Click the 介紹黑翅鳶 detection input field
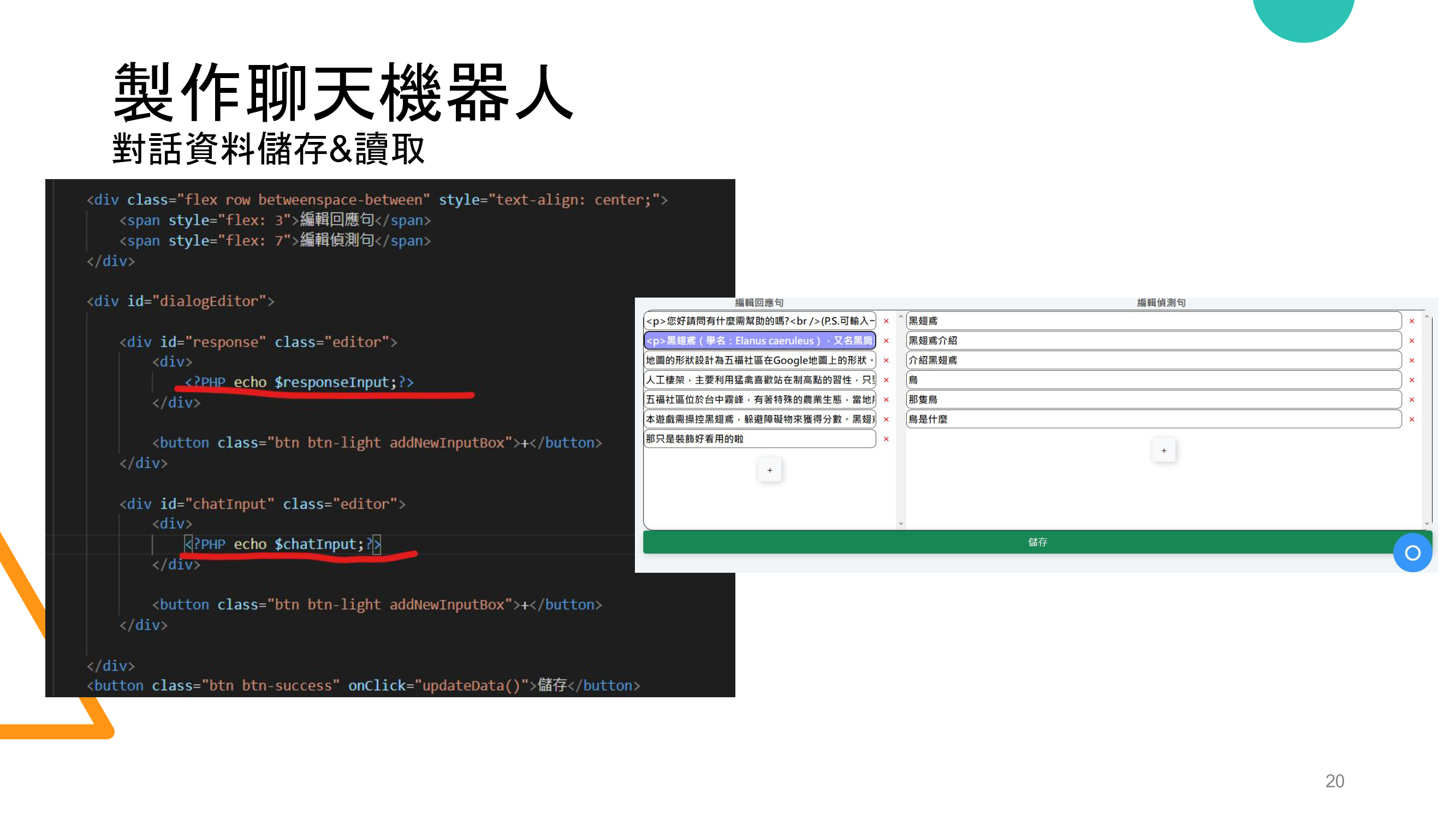 [1153, 360]
